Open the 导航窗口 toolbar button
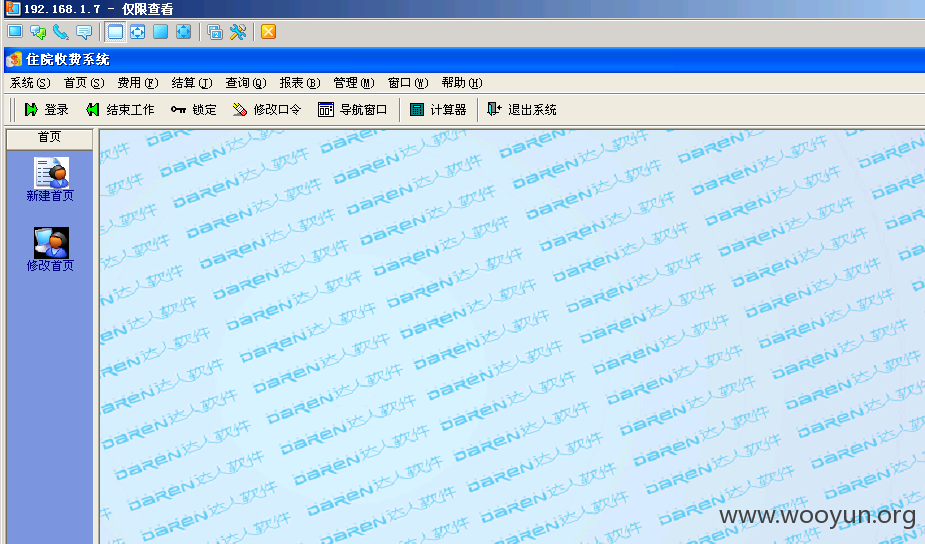 353,110
